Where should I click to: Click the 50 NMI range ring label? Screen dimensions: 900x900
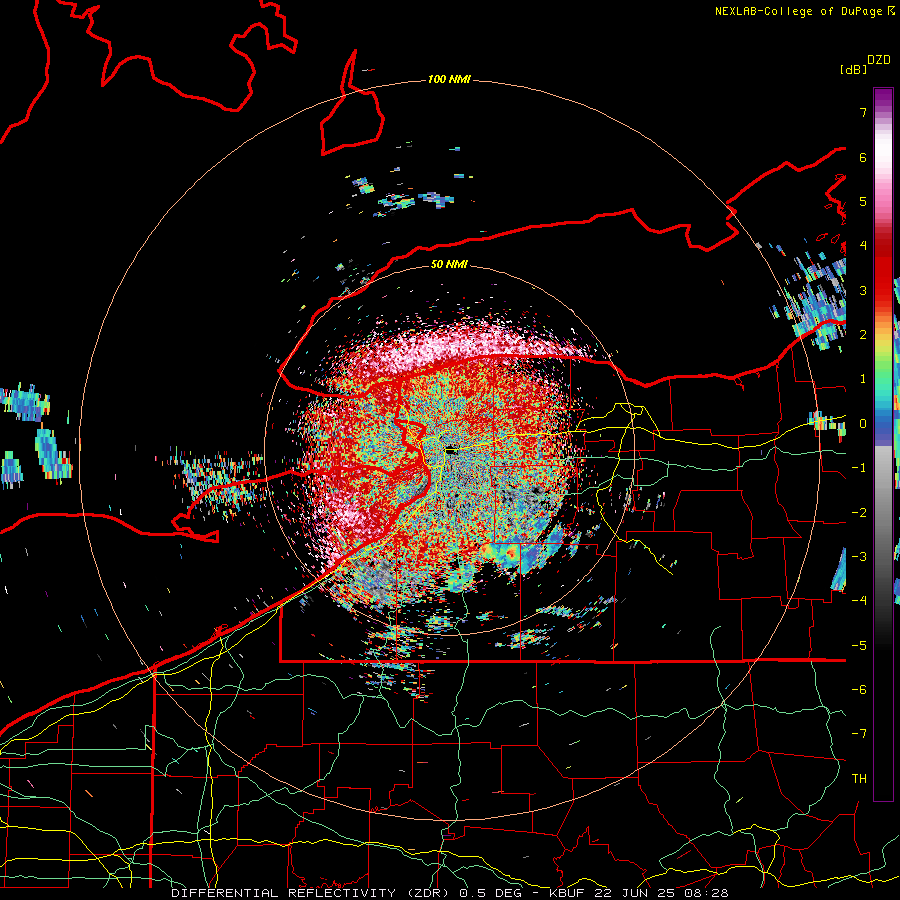449,264
